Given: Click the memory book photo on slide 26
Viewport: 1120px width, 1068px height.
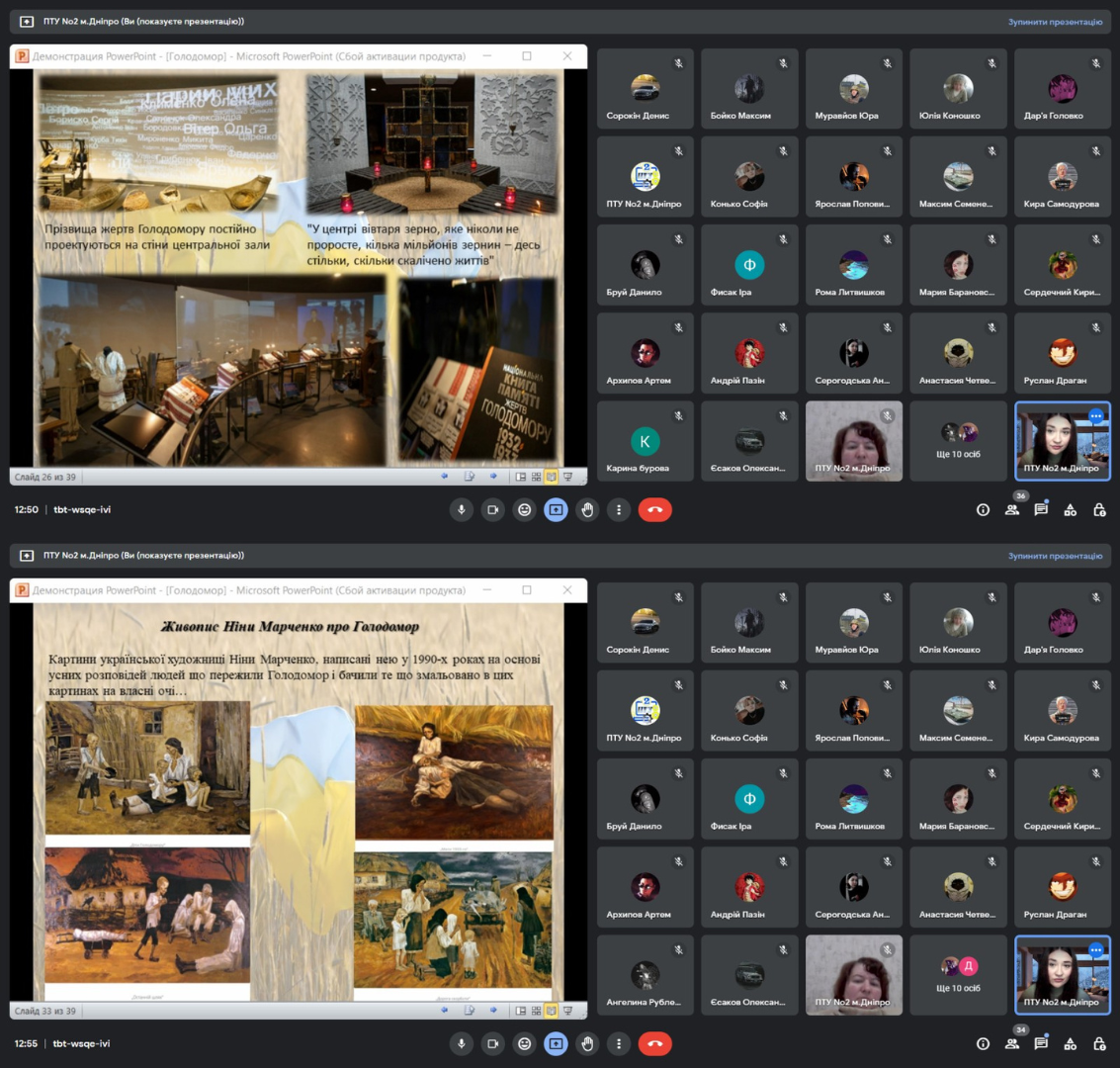Looking at the screenshot, I should click(477, 370).
